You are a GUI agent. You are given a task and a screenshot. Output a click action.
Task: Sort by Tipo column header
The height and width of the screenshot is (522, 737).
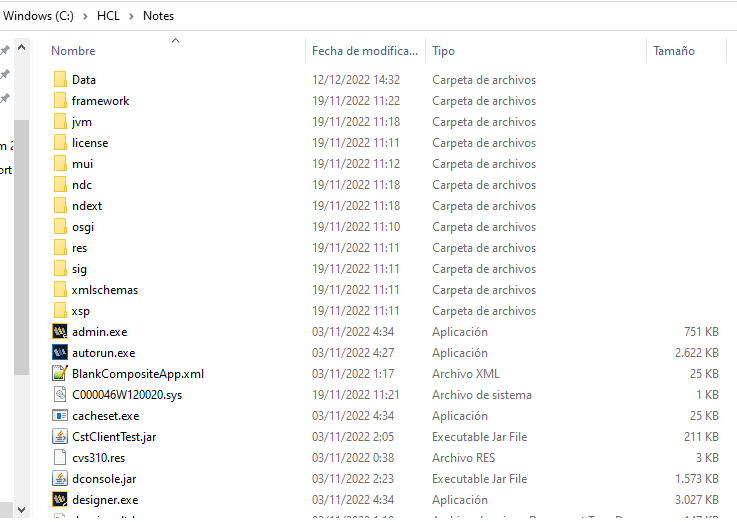pyautogui.click(x=443, y=51)
